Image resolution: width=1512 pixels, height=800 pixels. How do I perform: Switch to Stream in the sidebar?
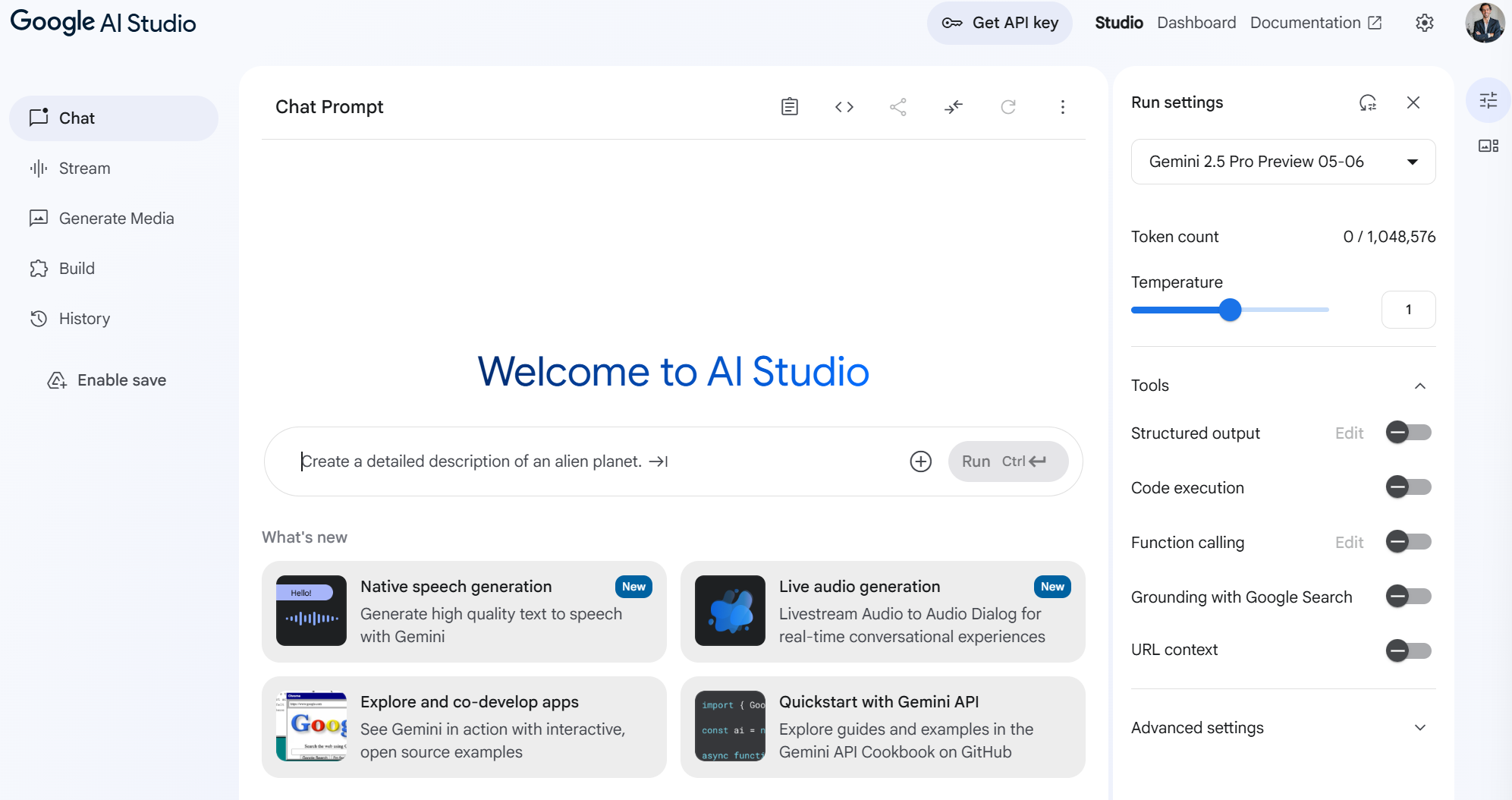pyautogui.click(x=84, y=169)
